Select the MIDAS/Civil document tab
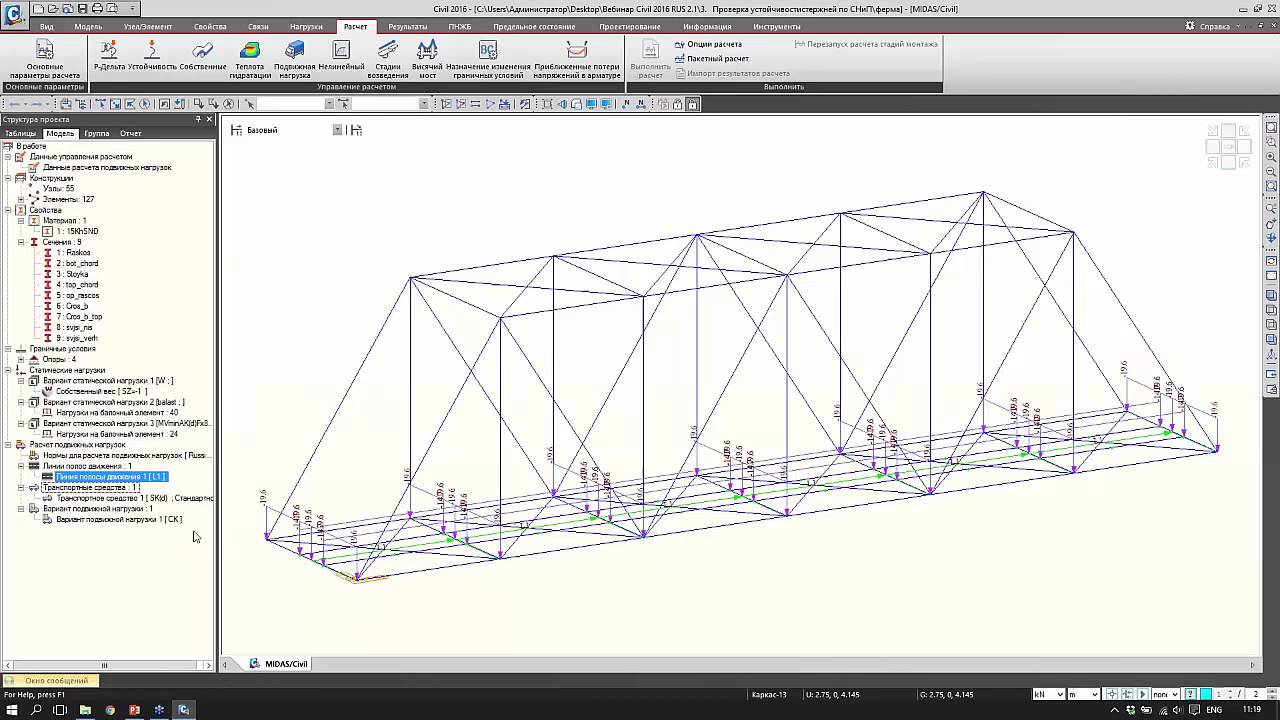The width and height of the screenshot is (1280, 720). coord(279,664)
